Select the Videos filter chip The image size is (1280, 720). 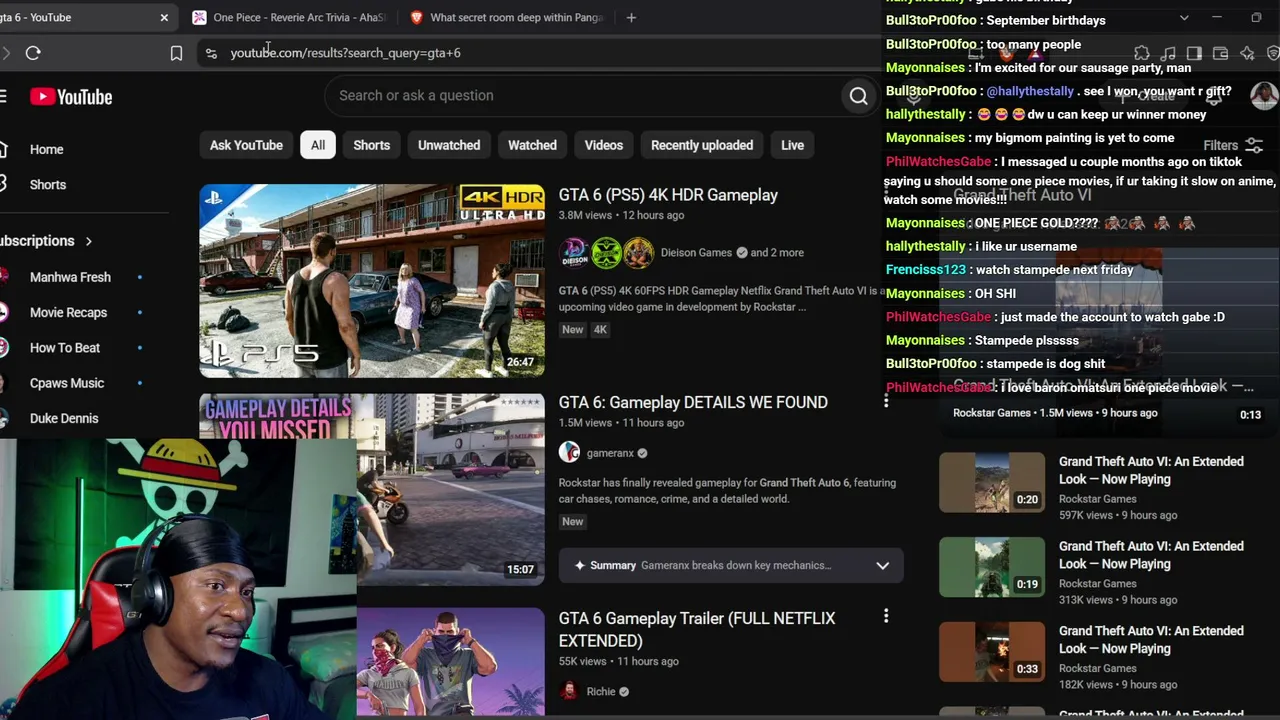point(604,145)
